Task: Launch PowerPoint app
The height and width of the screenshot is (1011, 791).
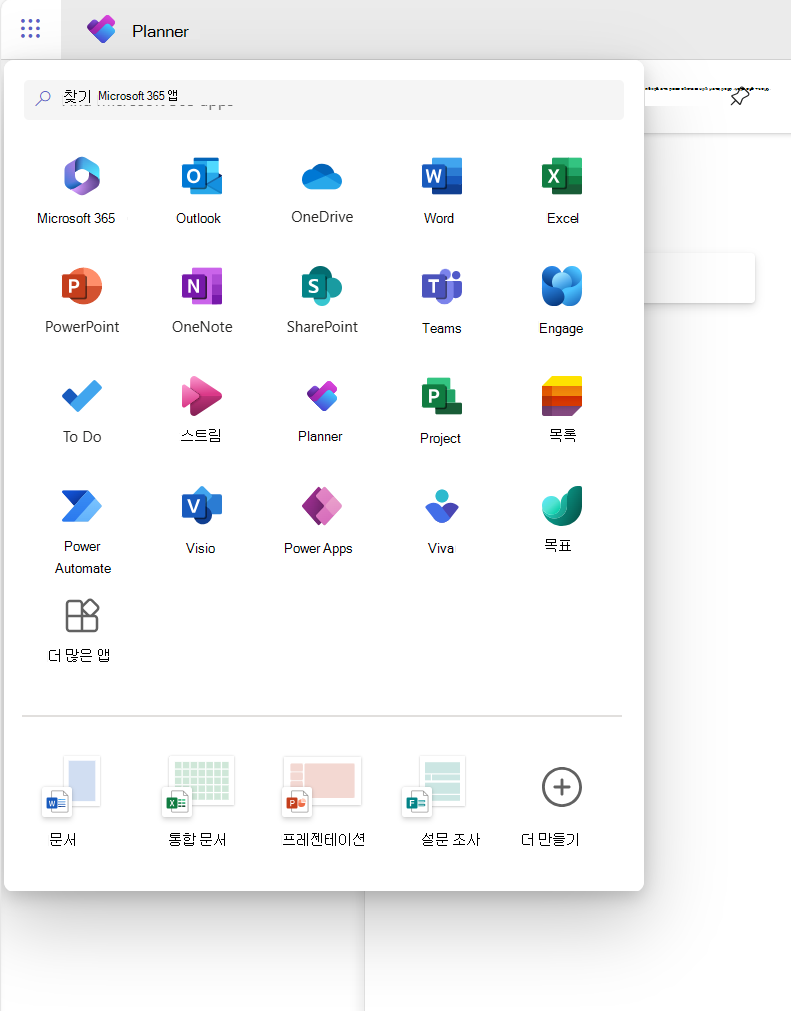Action: (82, 300)
